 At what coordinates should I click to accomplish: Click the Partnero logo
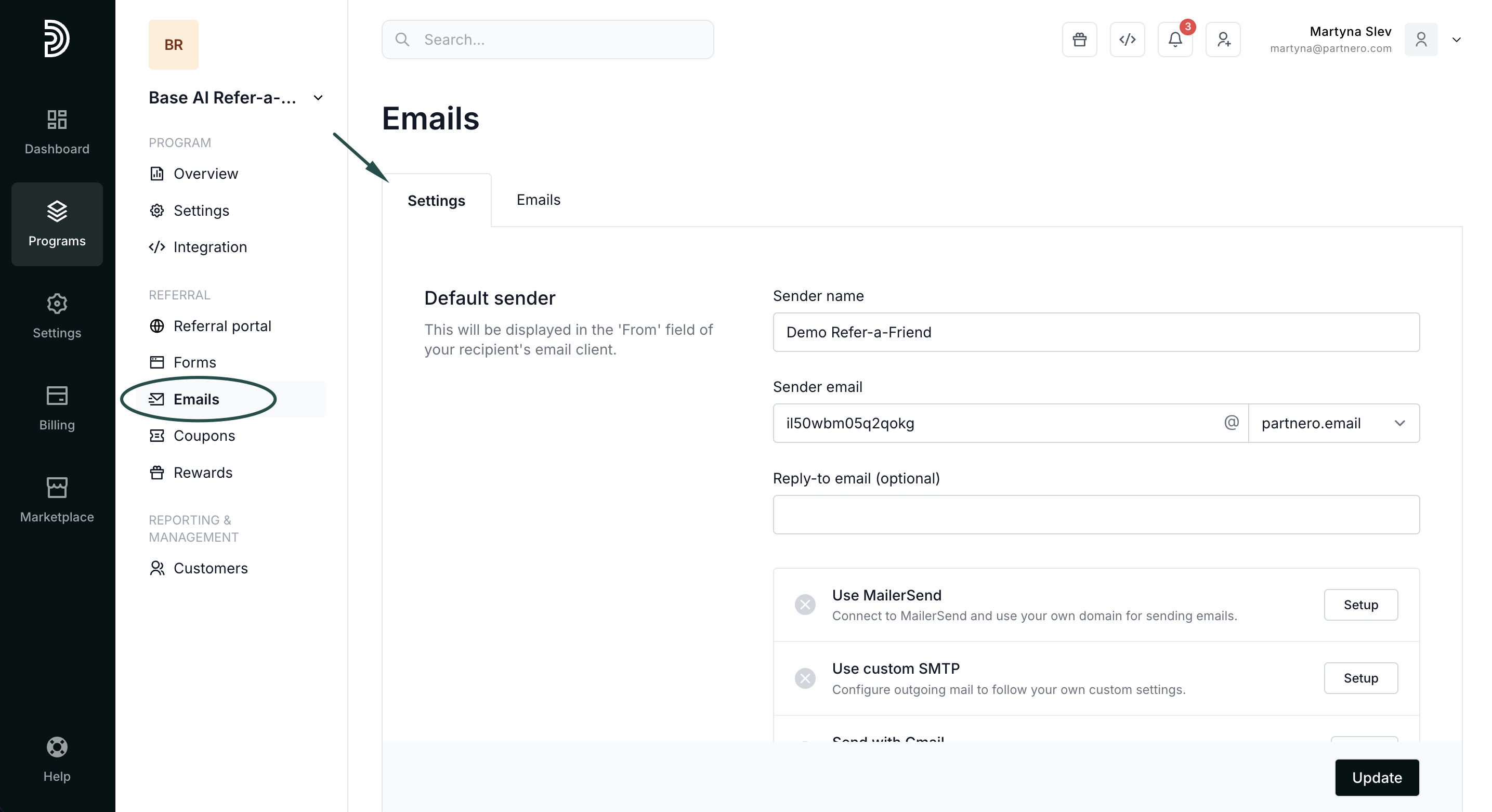(x=57, y=38)
